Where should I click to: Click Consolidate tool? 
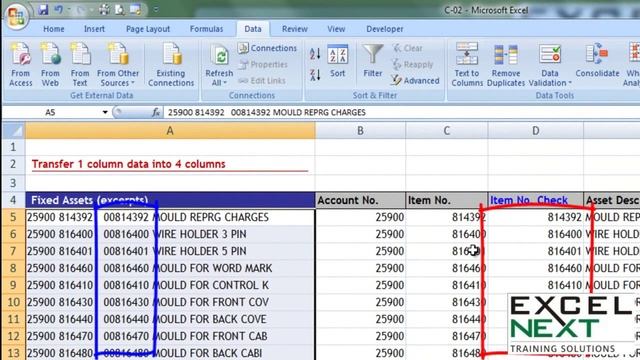coord(597,61)
